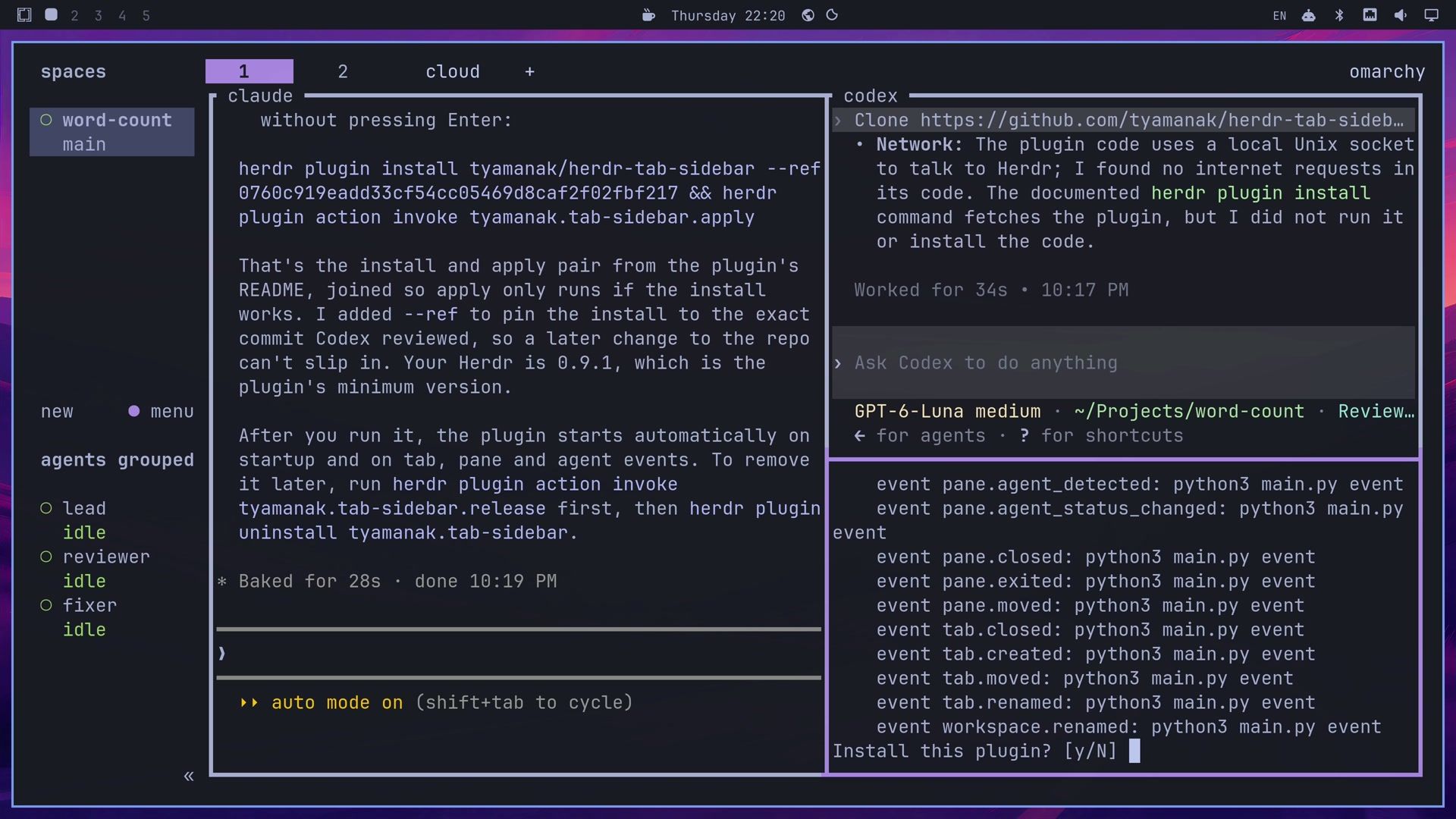Open the ethernet network tray icon

click(1370, 14)
